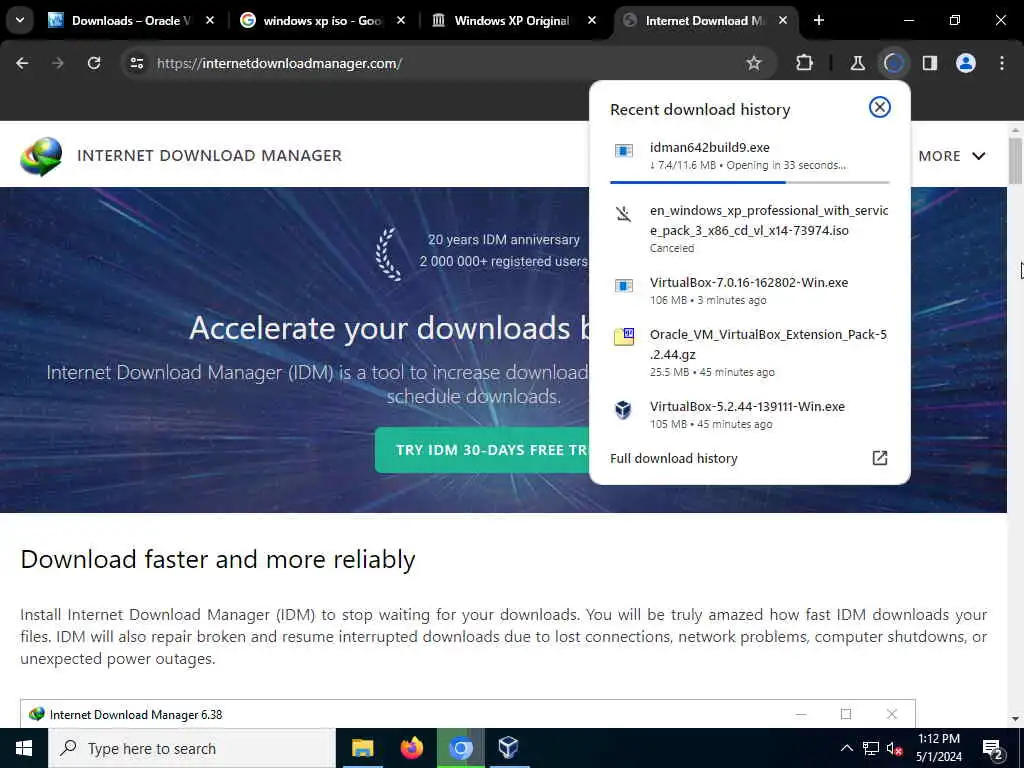Open Firefox from the taskbar
Viewport: 1024px width, 768px height.
click(411, 748)
